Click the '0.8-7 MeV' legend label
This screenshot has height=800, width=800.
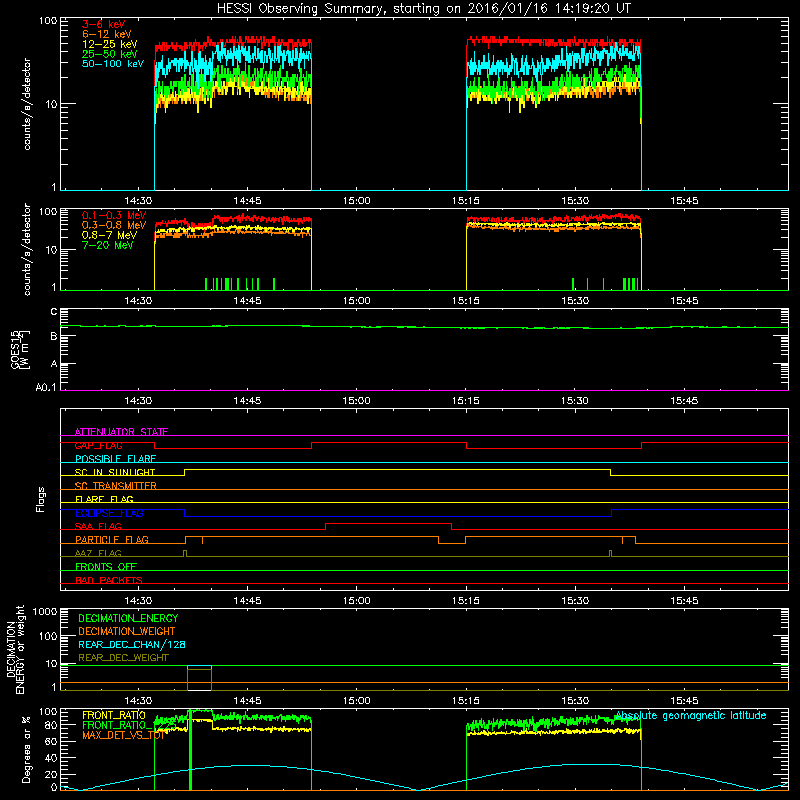(x=109, y=235)
